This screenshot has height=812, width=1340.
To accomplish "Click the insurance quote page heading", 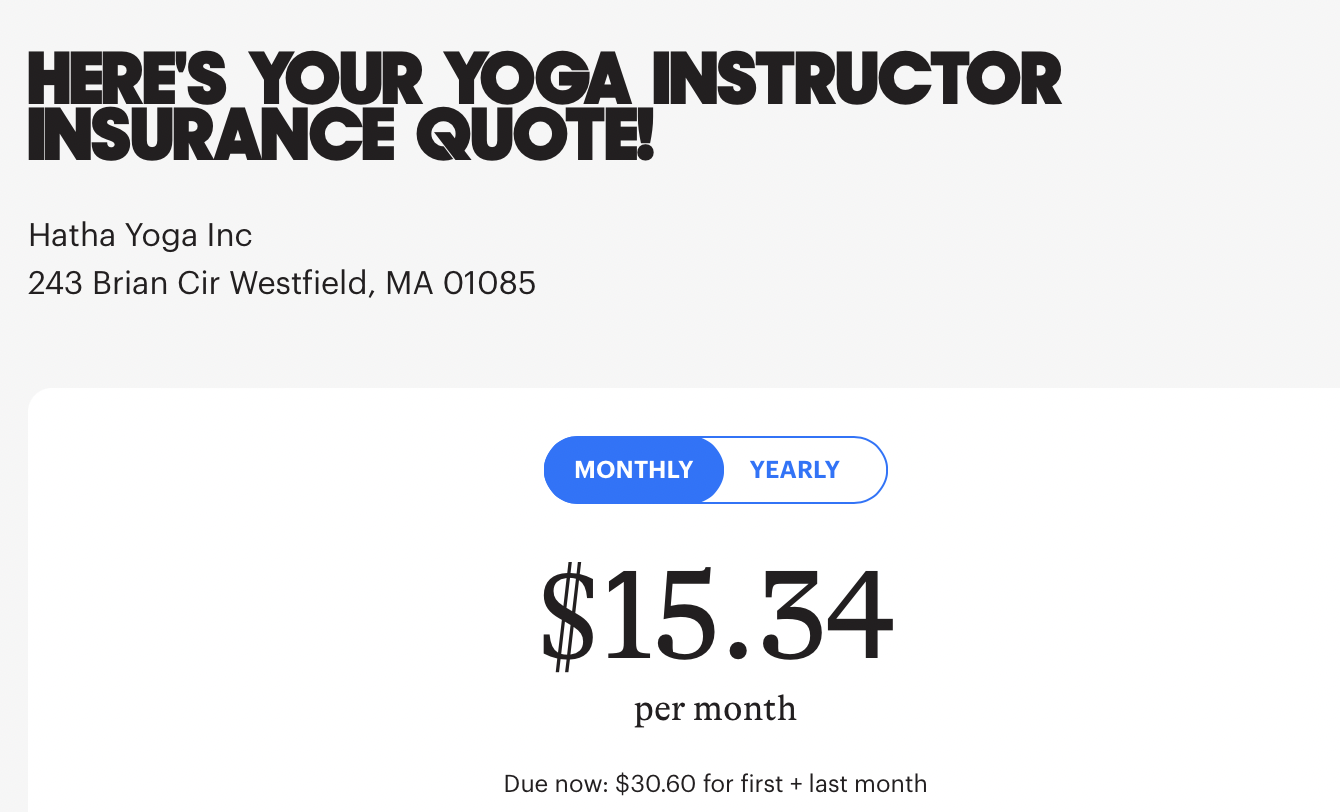I will [545, 107].
